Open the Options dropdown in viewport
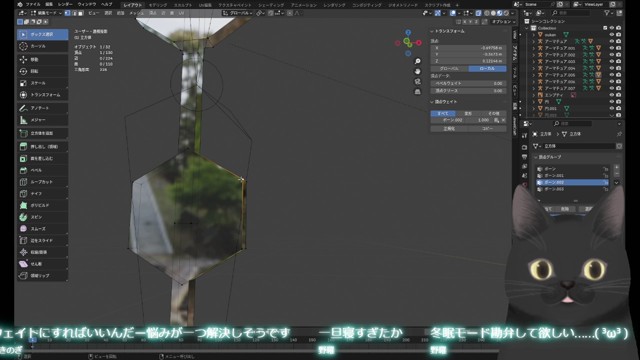This screenshot has width=640, height=360. [502, 21]
